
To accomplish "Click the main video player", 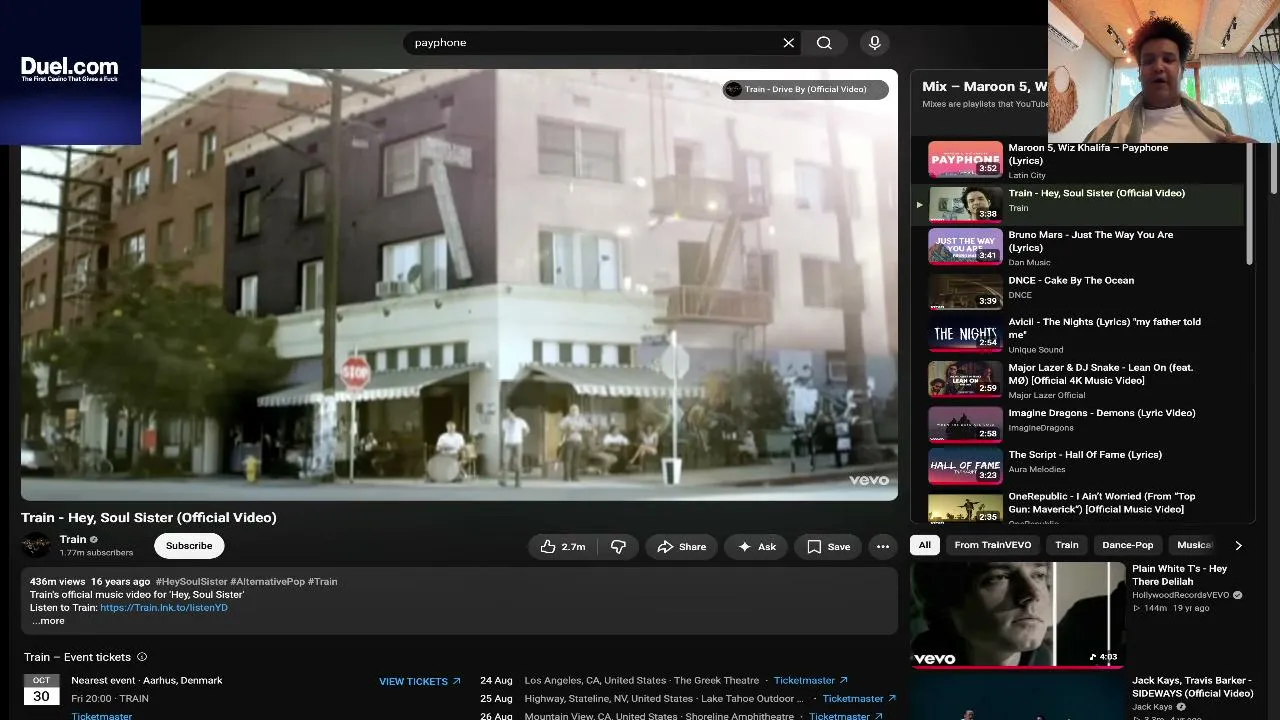I will tap(459, 285).
